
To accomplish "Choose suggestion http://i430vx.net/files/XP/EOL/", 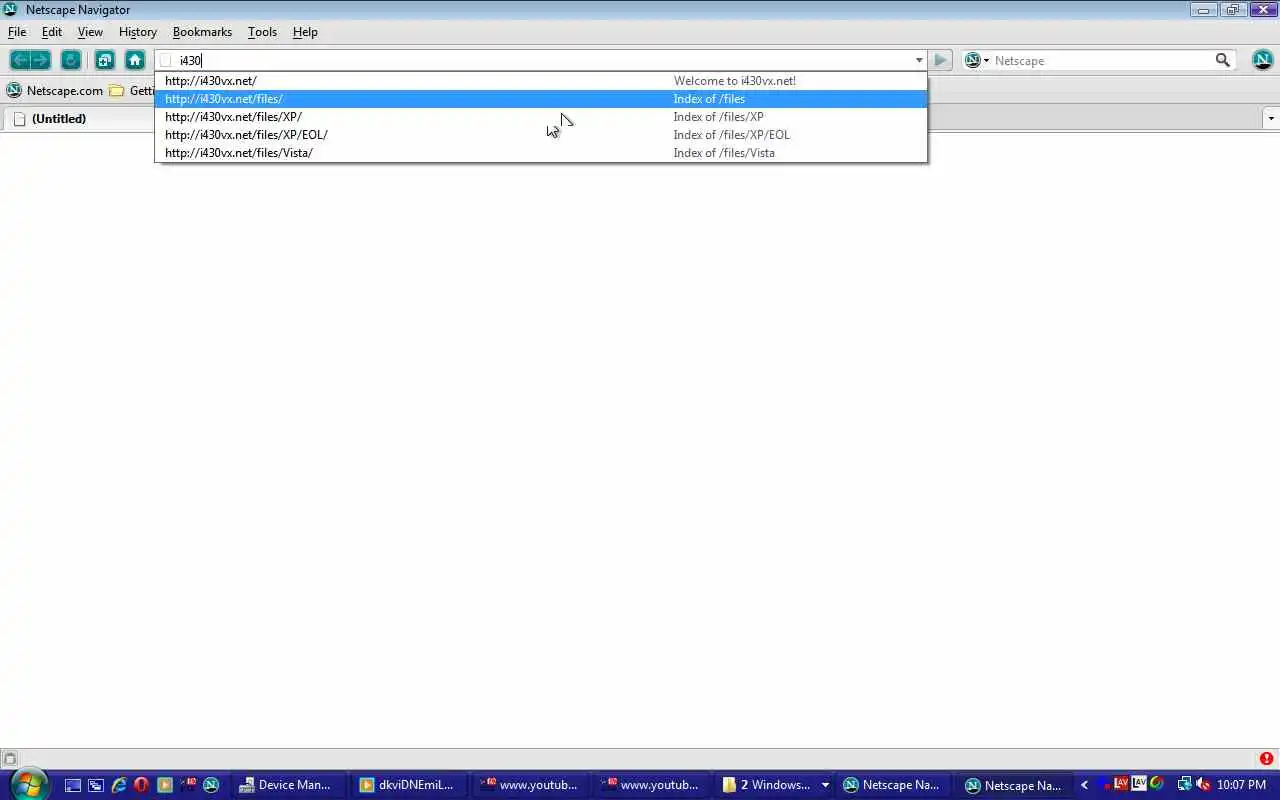I will pyautogui.click(x=541, y=135).
